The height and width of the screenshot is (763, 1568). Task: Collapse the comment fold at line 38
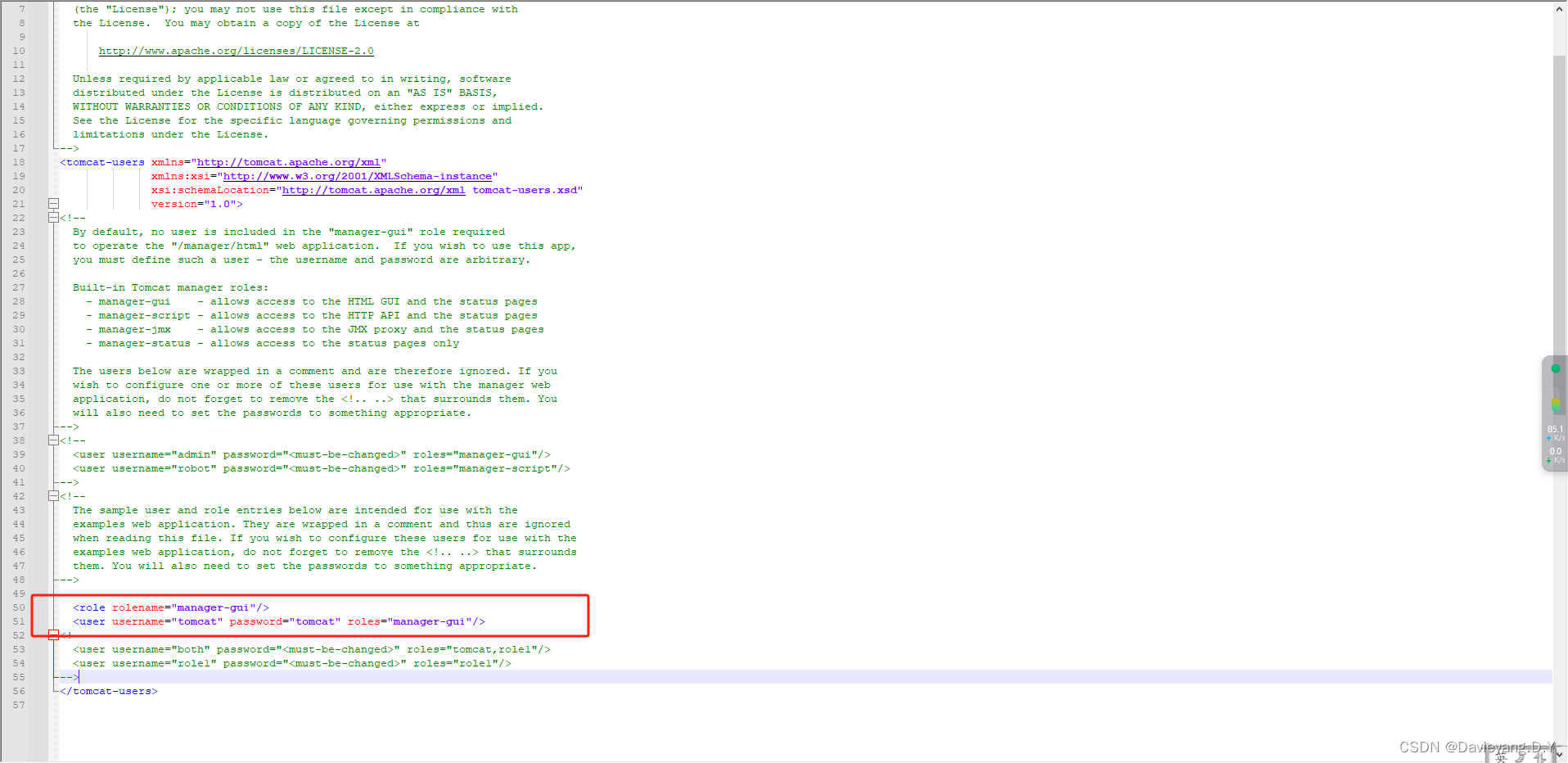coord(53,440)
